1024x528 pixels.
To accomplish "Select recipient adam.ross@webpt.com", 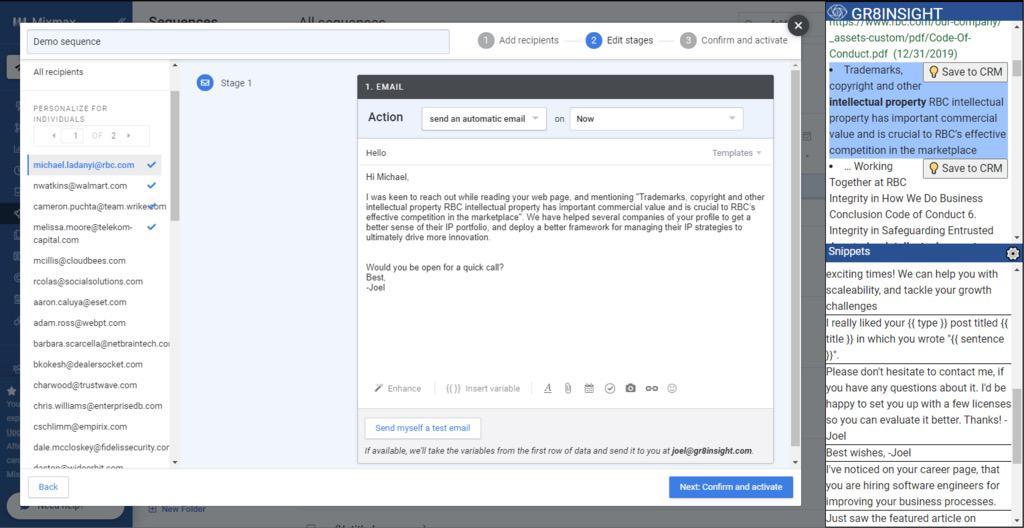I will (x=79, y=323).
